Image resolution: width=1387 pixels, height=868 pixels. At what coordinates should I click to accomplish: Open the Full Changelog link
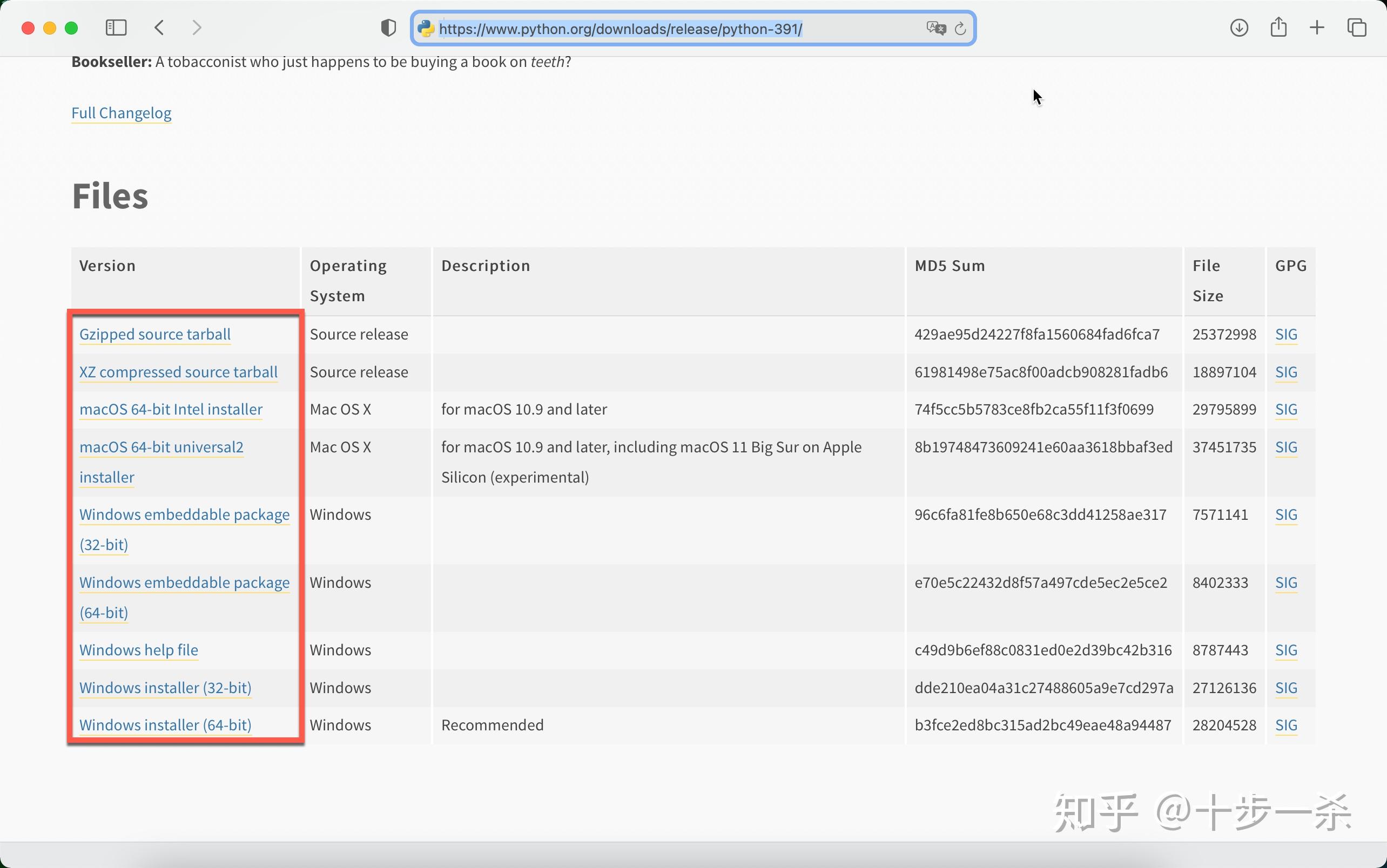tap(121, 113)
